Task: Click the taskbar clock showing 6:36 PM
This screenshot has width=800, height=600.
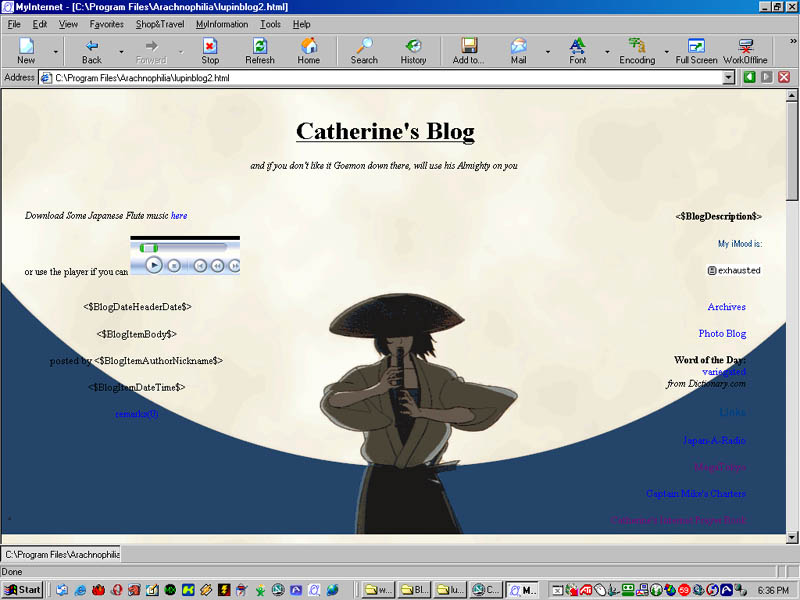Action: (x=773, y=590)
